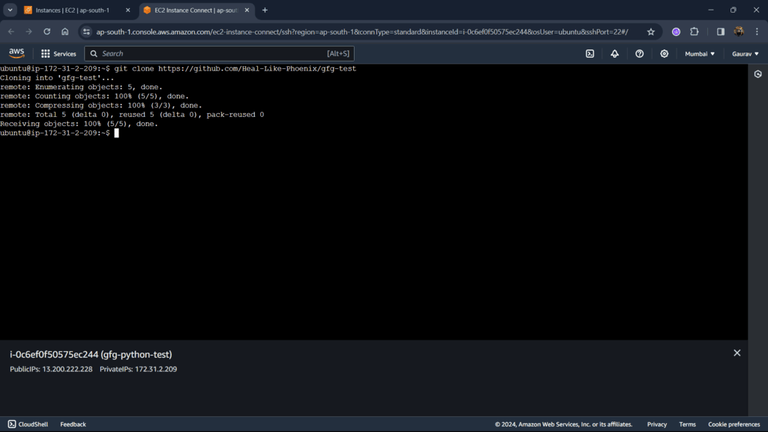This screenshot has width=768, height=432.
Task: Open CloudShell from the footer
Action: (28, 424)
